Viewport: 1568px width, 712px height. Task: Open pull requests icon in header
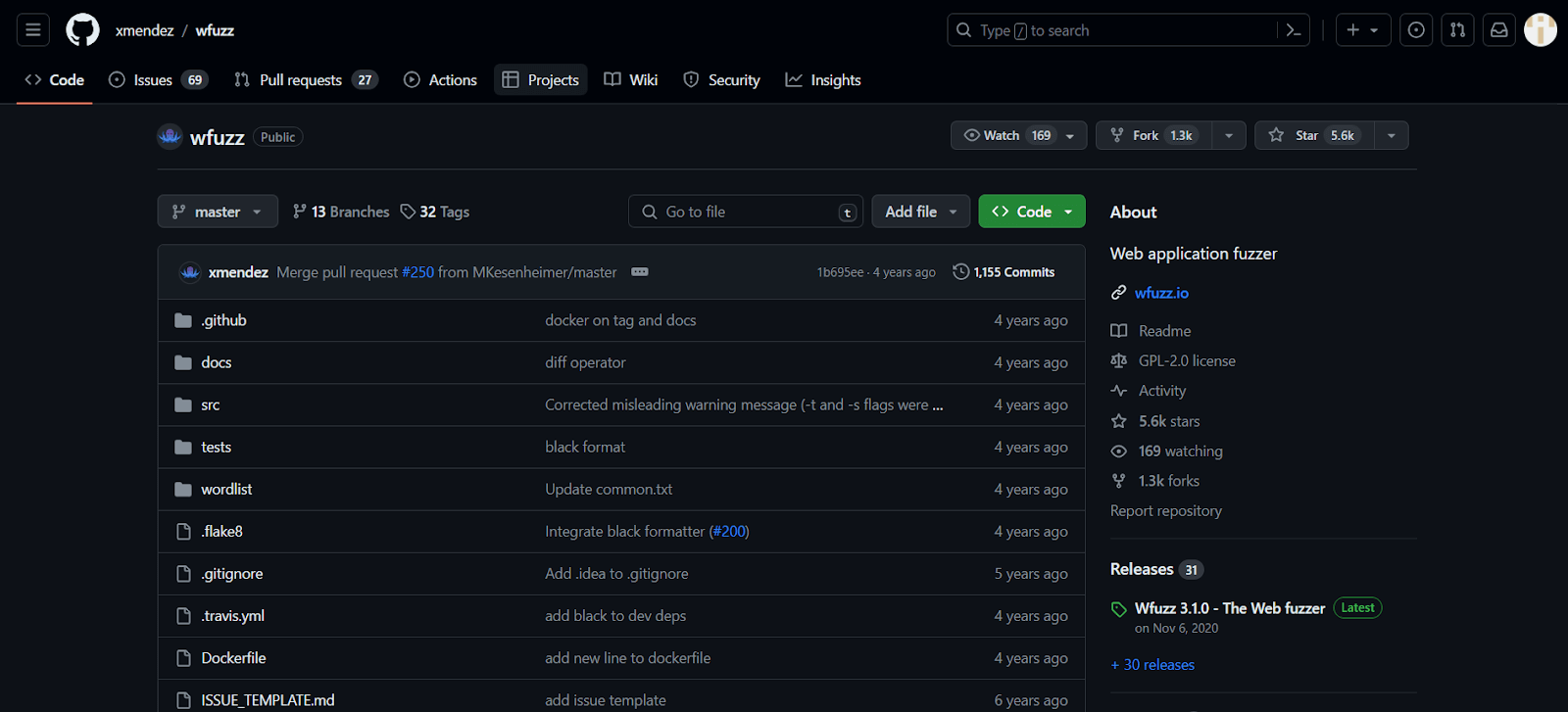1457,30
